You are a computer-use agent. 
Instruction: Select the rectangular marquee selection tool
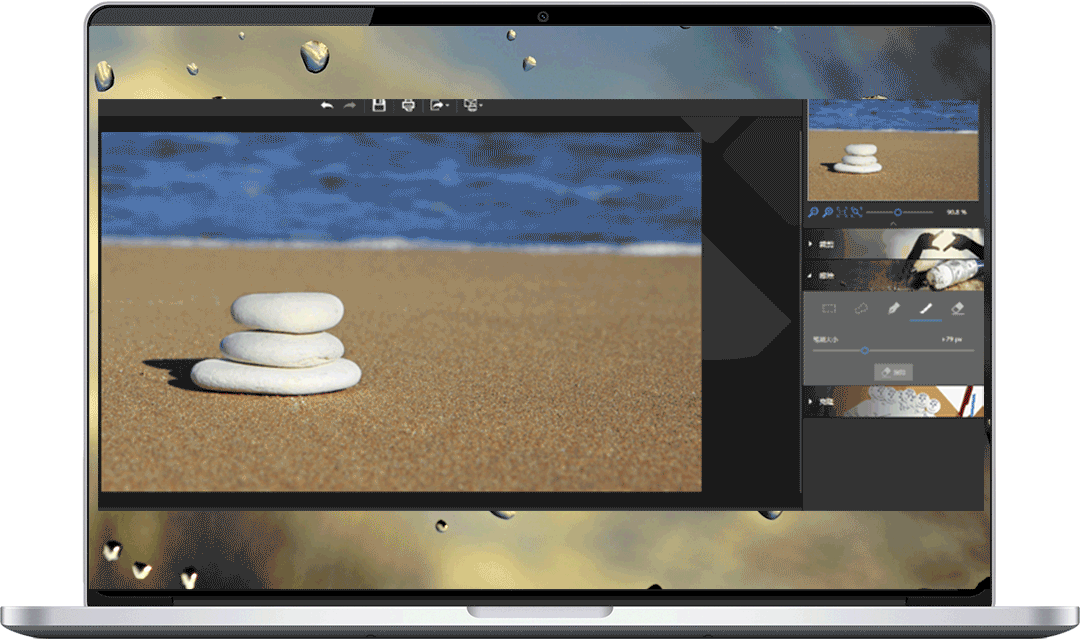(829, 309)
